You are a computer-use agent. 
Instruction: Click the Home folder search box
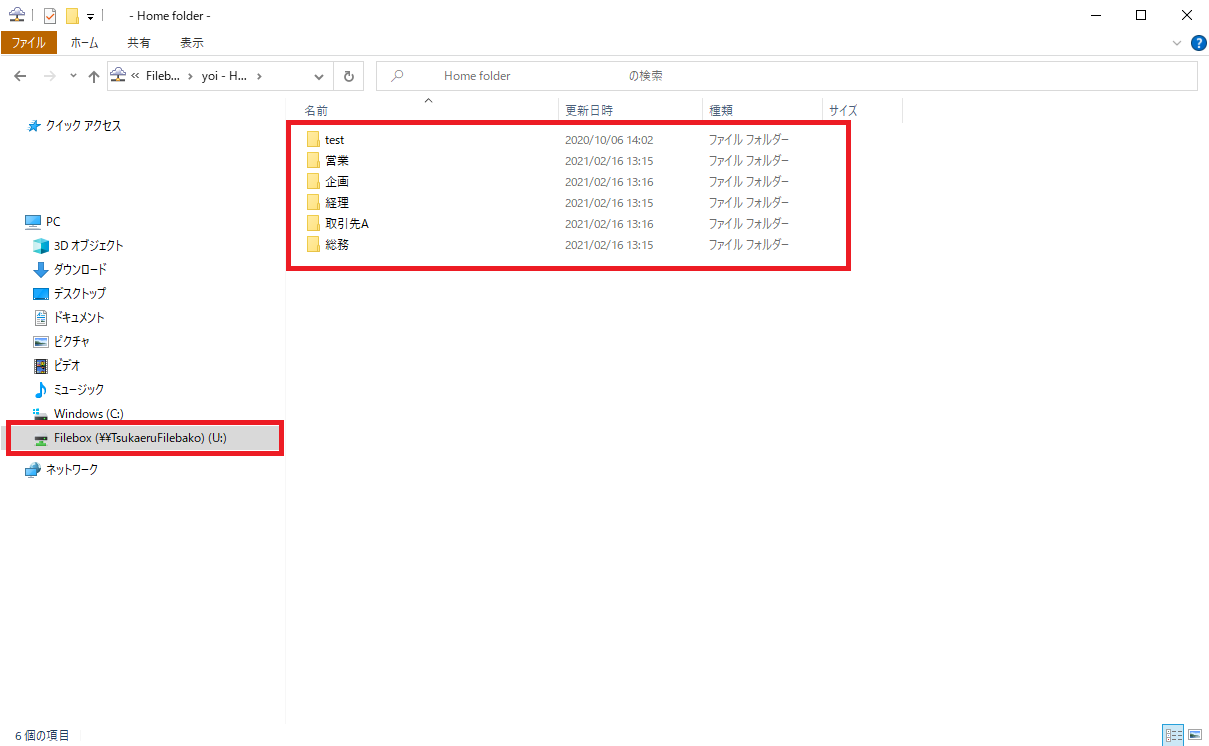click(787, 76)
